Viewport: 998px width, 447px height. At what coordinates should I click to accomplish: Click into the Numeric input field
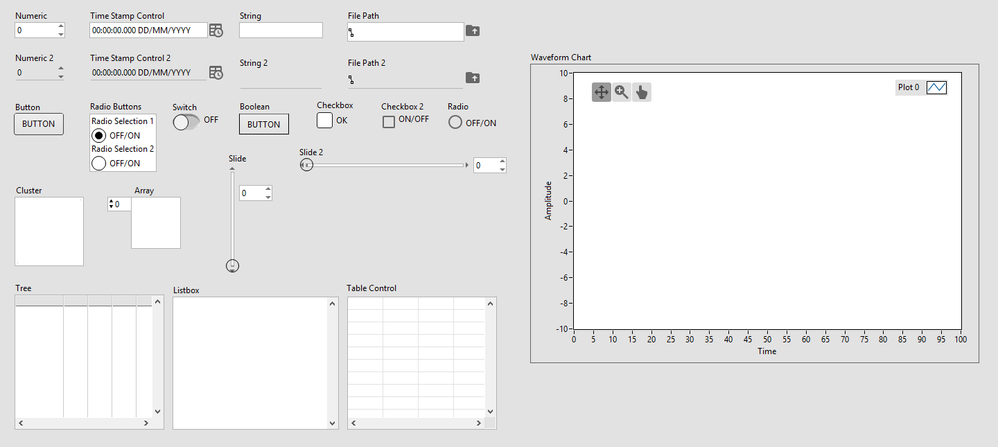coord(35,30)
